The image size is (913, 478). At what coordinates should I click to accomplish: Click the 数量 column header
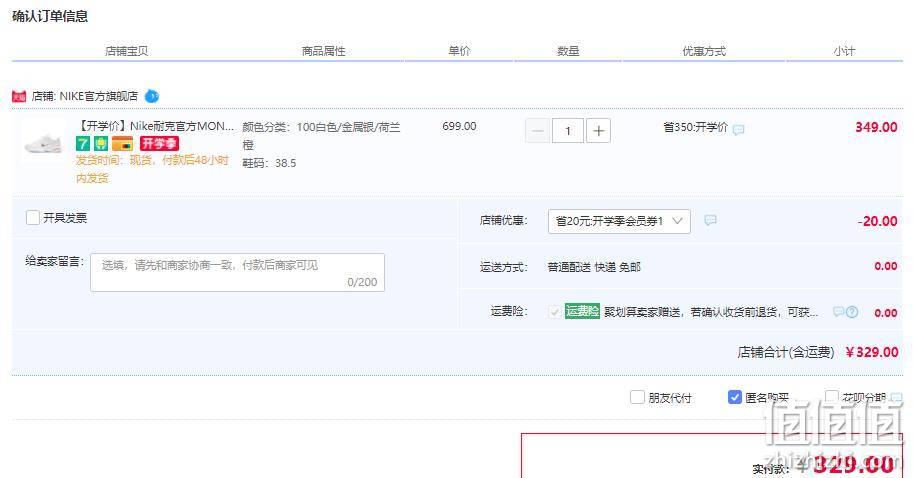point(568,51)
